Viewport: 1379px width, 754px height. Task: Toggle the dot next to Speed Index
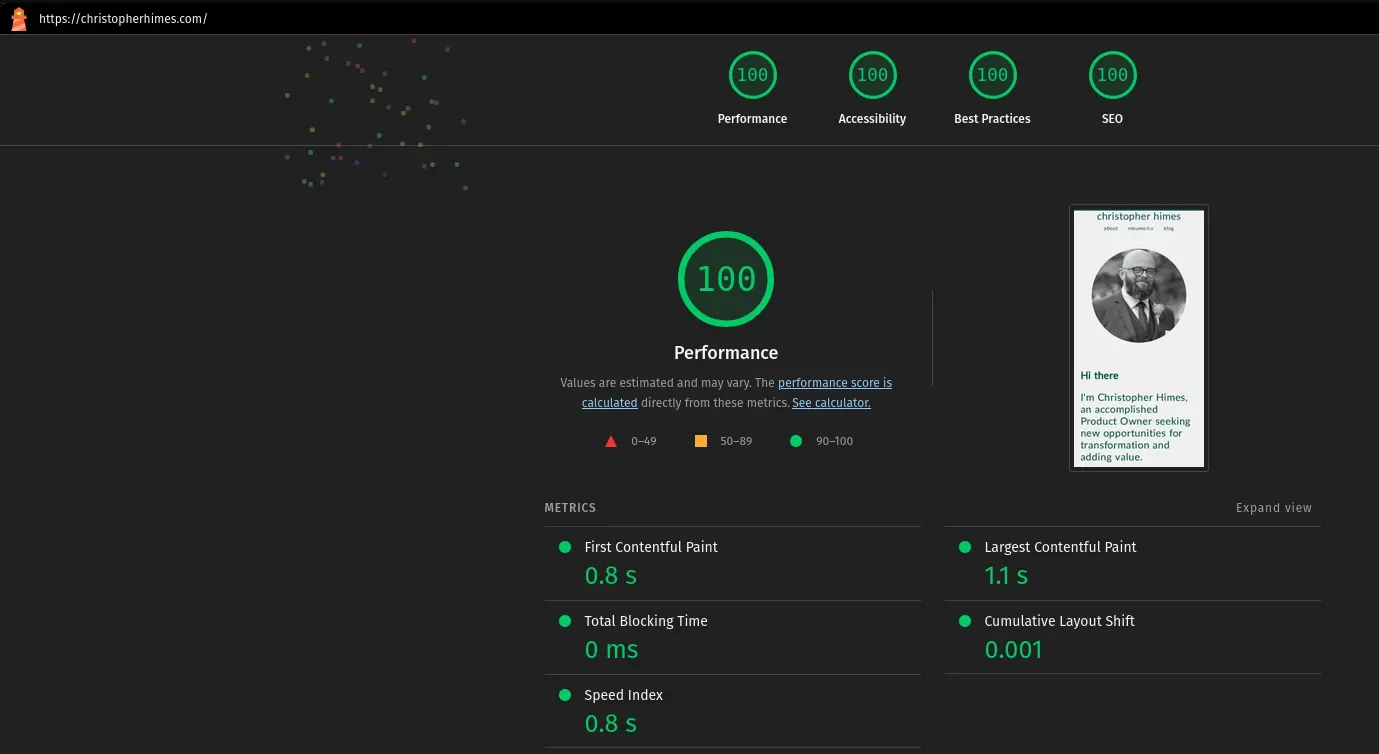coord(565,695)
